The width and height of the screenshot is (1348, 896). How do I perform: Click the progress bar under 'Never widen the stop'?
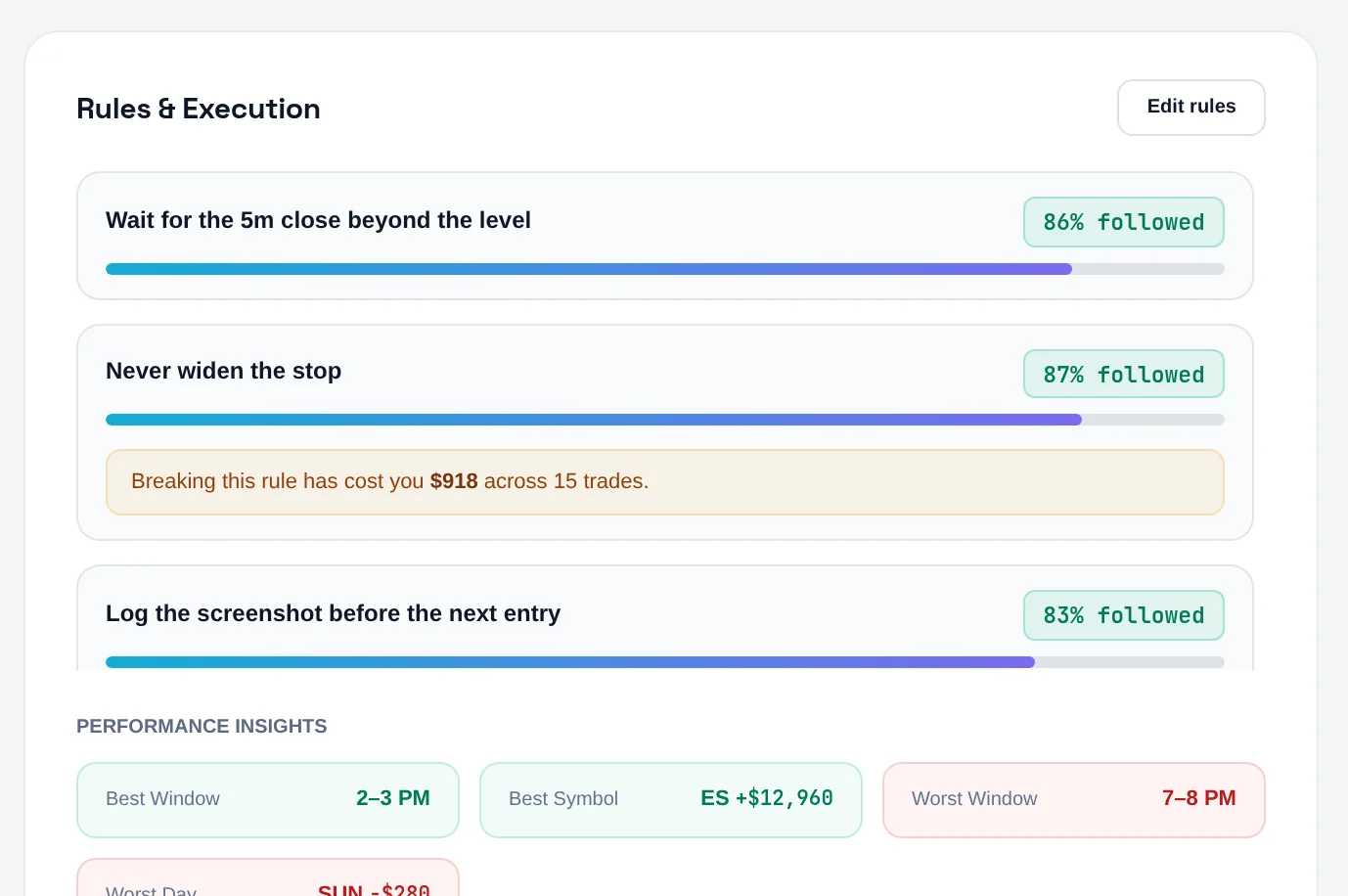(x=665, y=420)
